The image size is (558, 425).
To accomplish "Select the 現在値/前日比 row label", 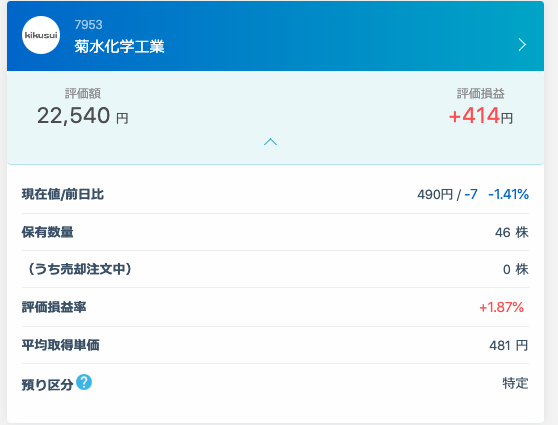I will 63,194.
